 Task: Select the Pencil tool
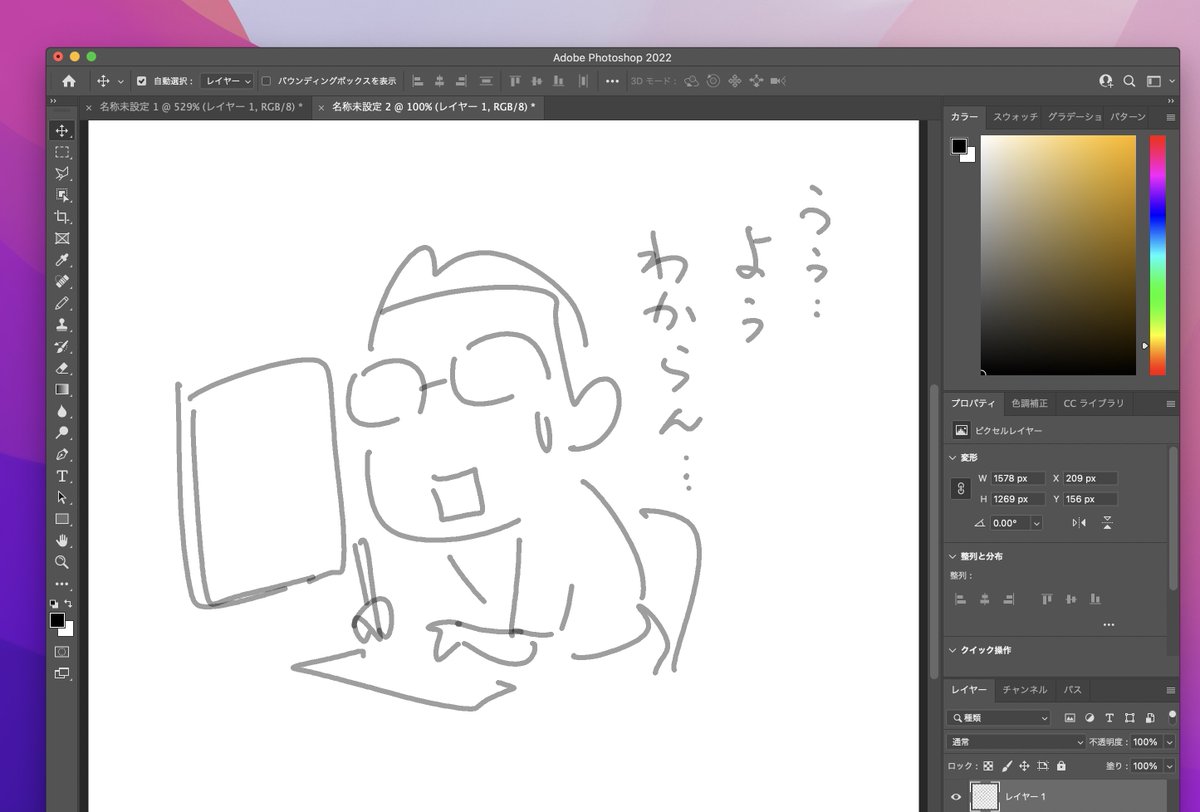click(x=62, y=303)
